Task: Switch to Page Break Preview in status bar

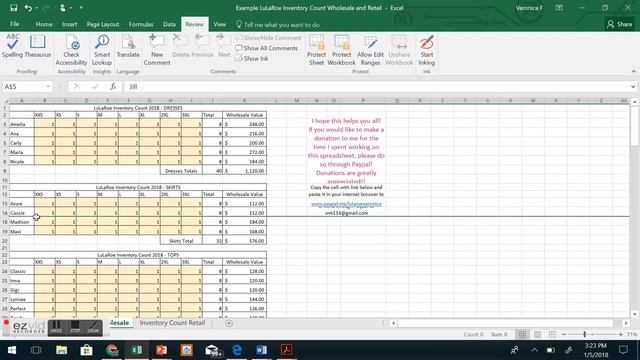Action: click(552, 334)
